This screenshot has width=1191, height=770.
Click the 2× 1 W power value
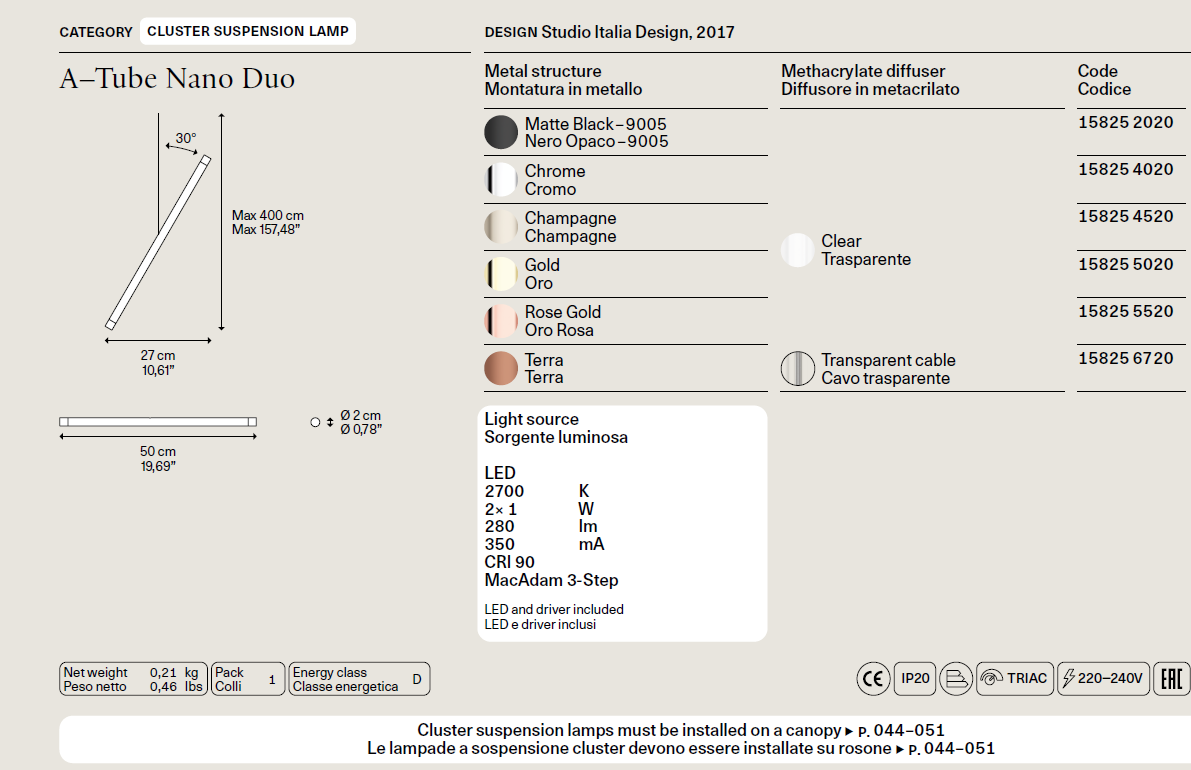pos(539,509)
